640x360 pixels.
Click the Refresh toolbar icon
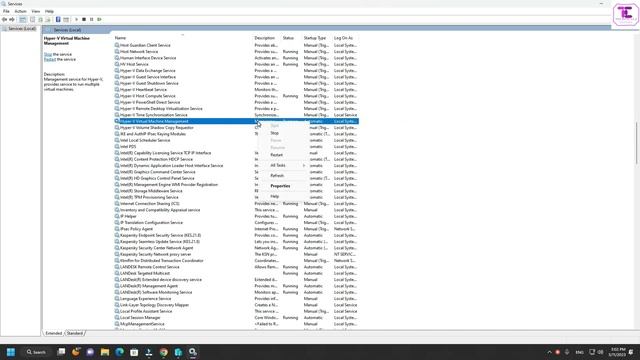click(x=40, y=20)
